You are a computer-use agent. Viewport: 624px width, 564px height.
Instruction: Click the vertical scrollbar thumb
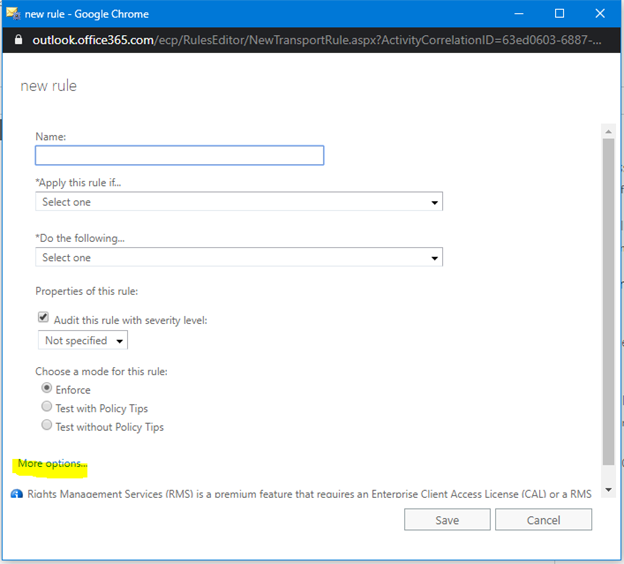[608, 302]
